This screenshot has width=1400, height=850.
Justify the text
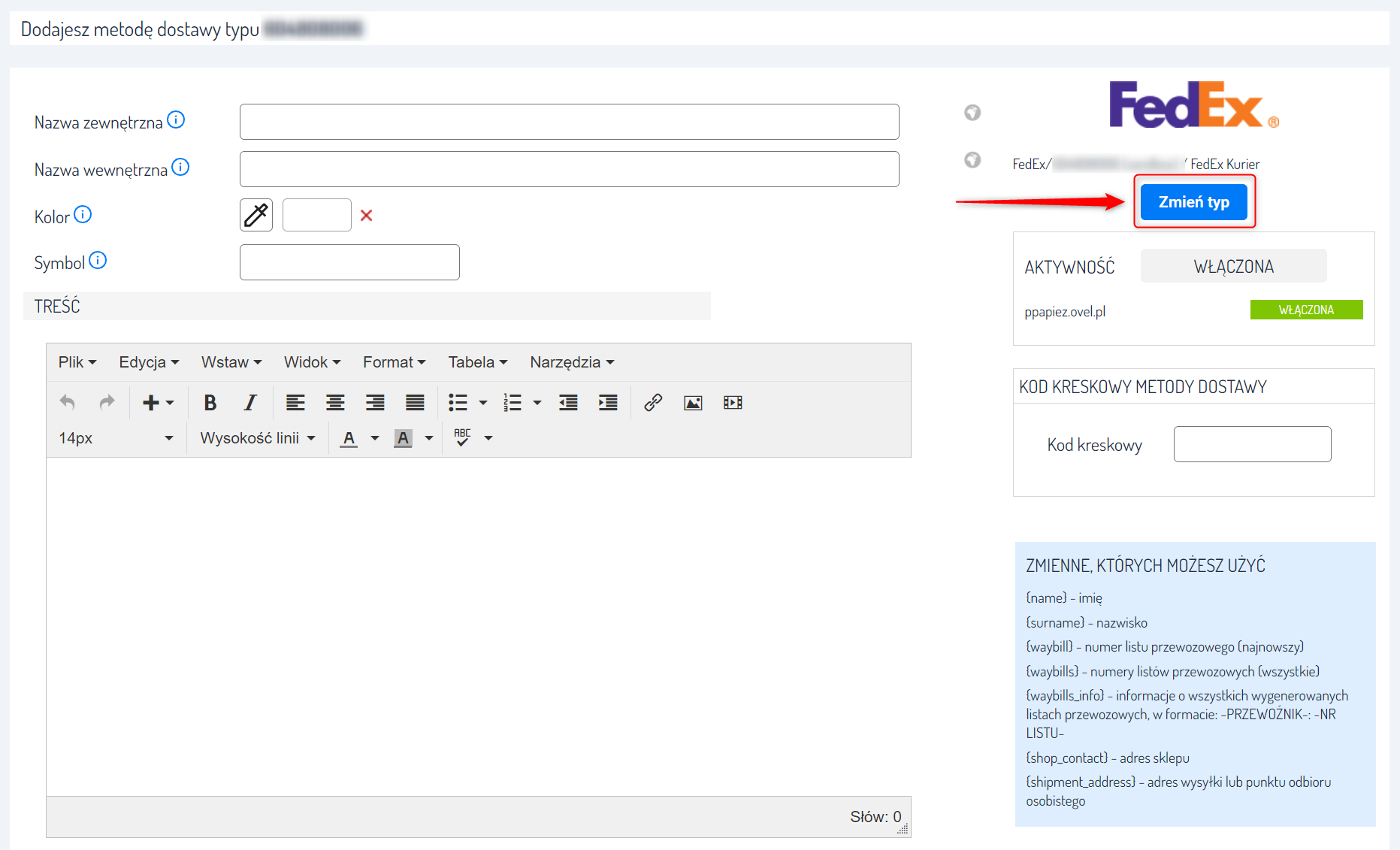click(415, 403)
